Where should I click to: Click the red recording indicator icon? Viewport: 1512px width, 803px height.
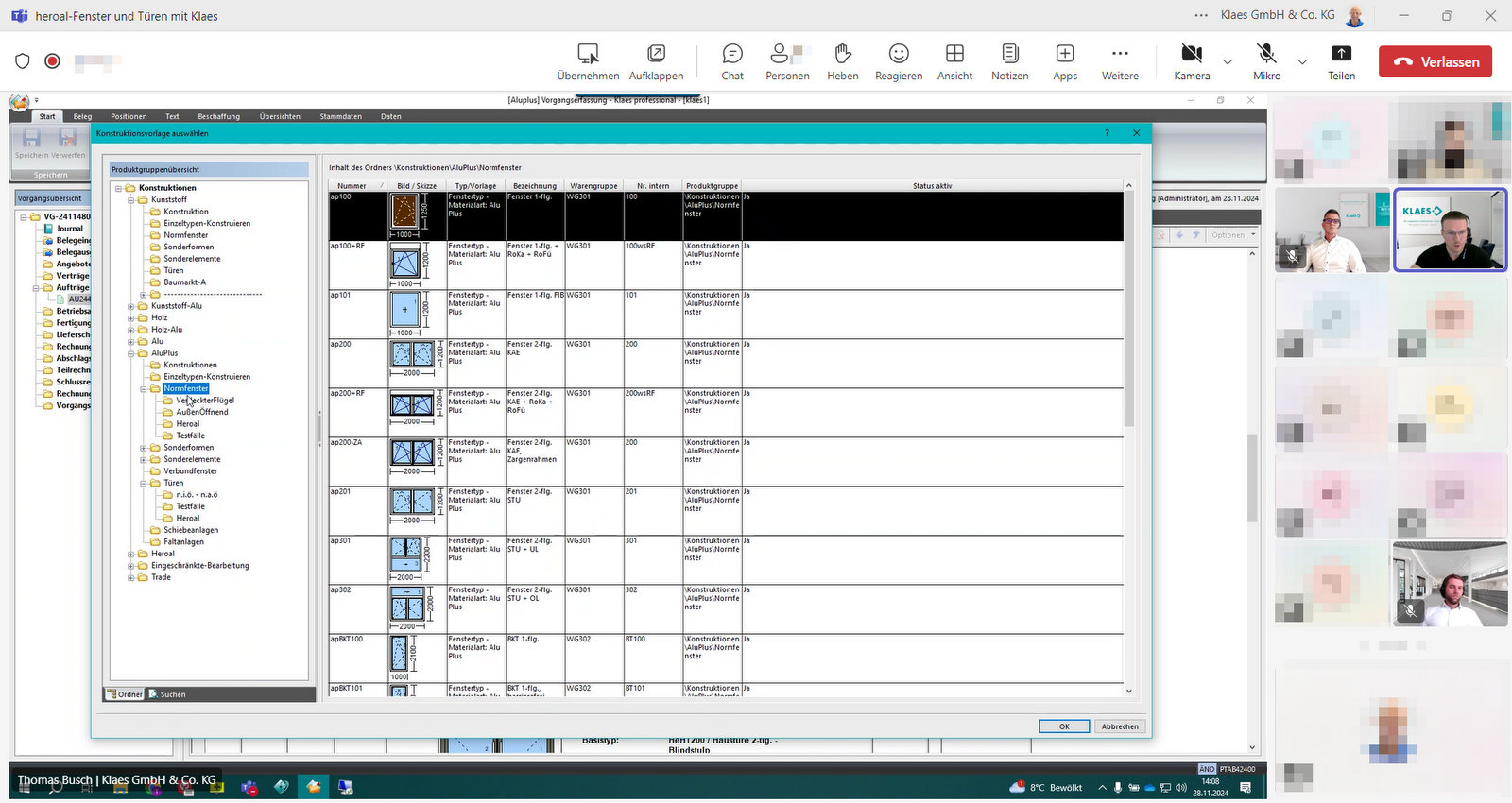click(x=53, y=61)
